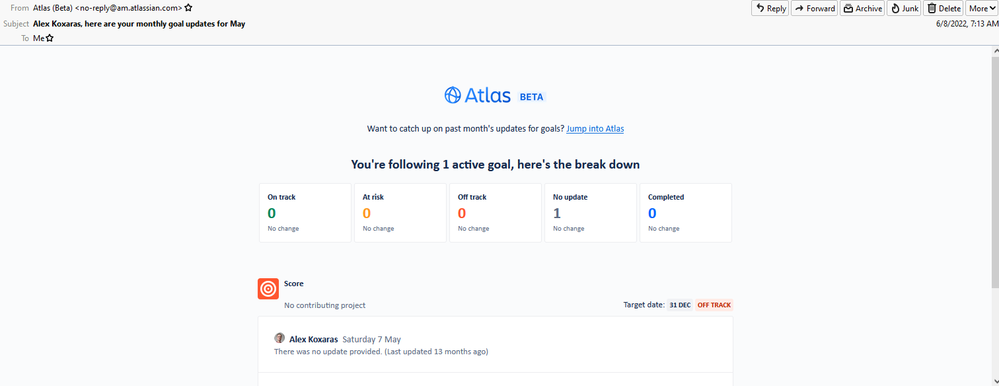This screenshot has width=999, height=386.
Task: Click 'No contributing project' text
Action: 325,305
